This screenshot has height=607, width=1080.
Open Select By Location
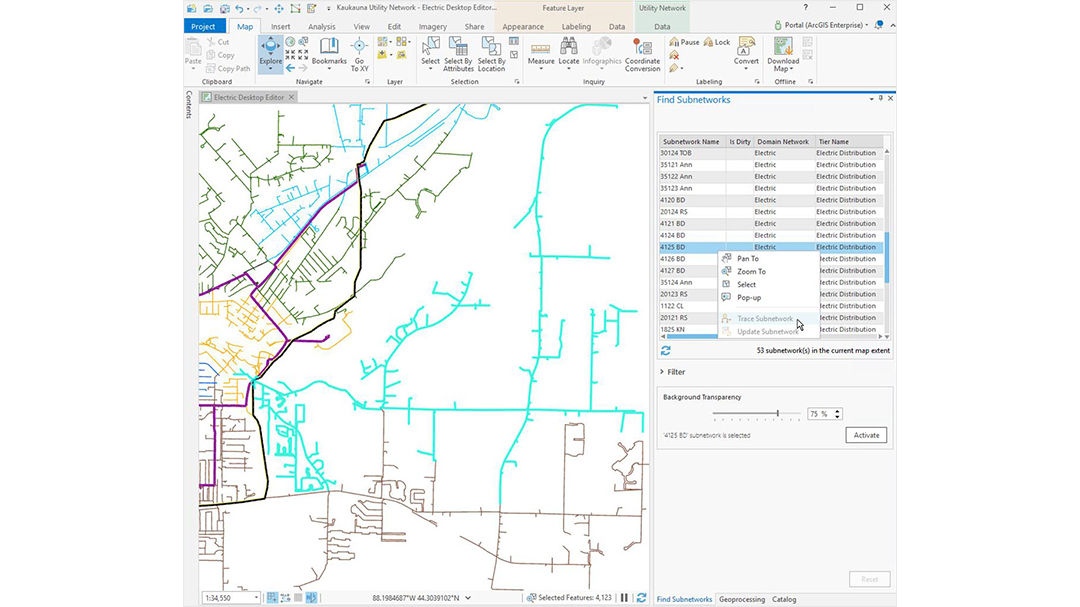tap(491, 54)
